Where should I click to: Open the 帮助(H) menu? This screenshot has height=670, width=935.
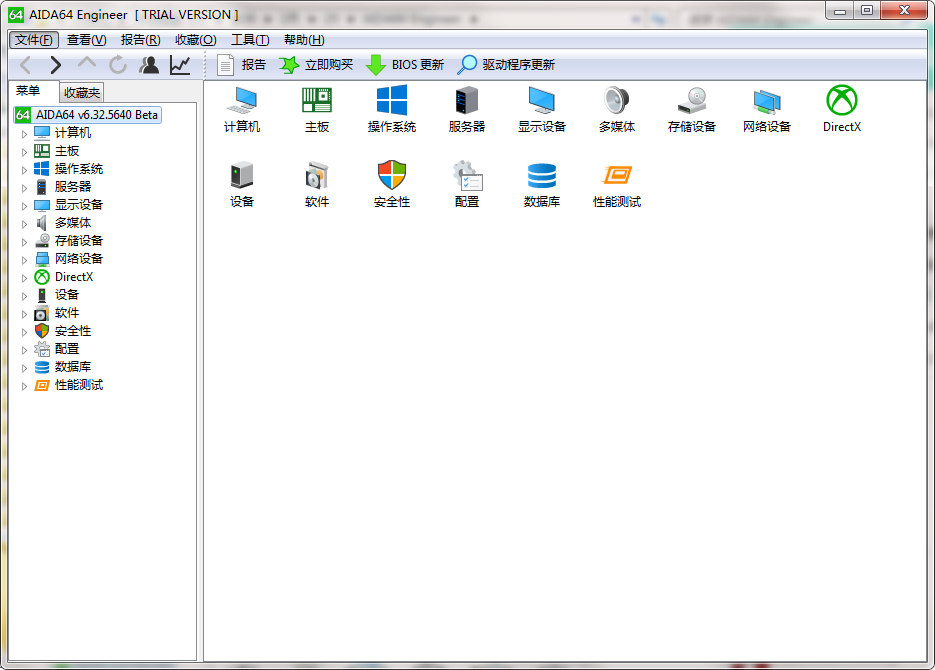tap(304, 40)
